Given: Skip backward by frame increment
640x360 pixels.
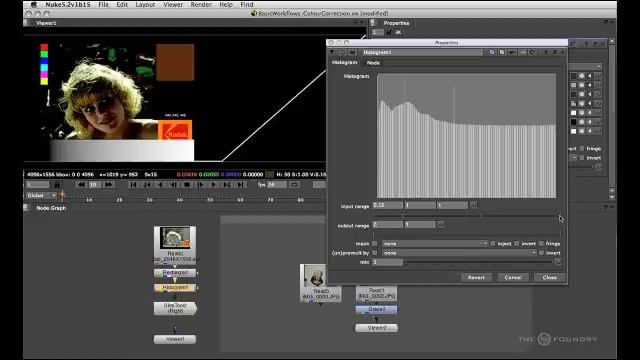Looking at the screenshot, I should click(81, 185).
